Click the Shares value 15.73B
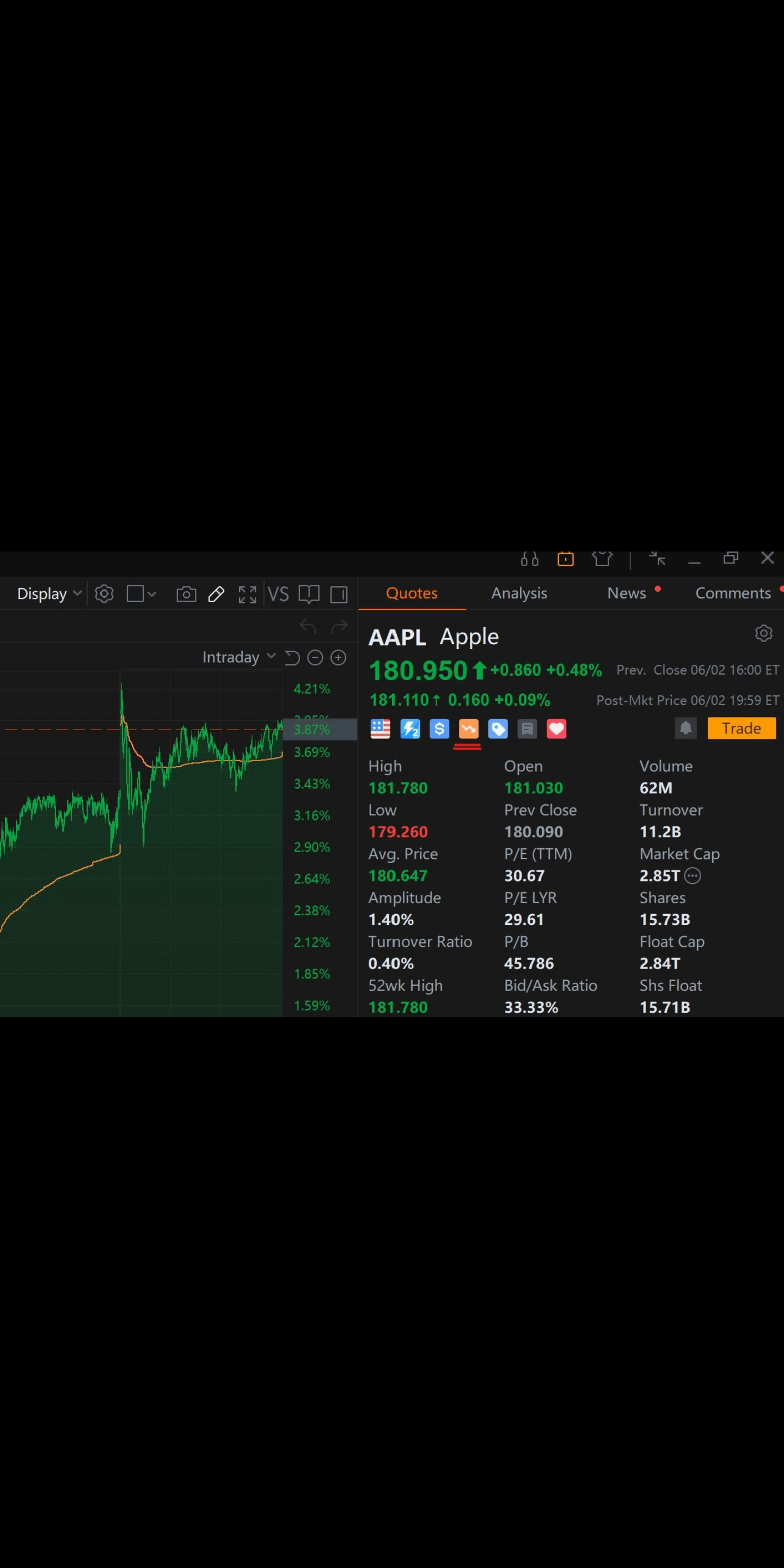The image size is (784, 1568). coord(665,920)
